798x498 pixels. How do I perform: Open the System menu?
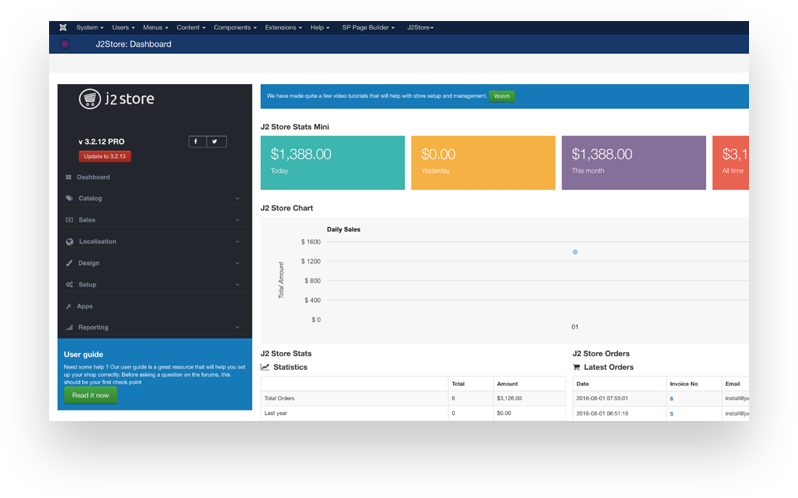[x=89, y=28]
